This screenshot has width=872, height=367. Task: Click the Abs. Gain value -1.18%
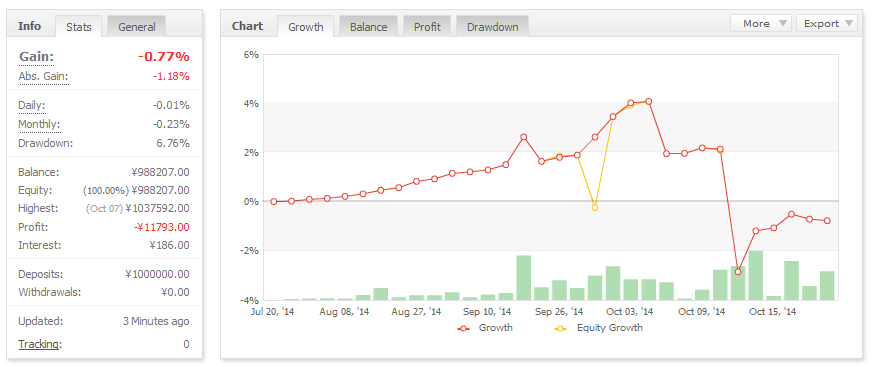[x=171, y=76]
